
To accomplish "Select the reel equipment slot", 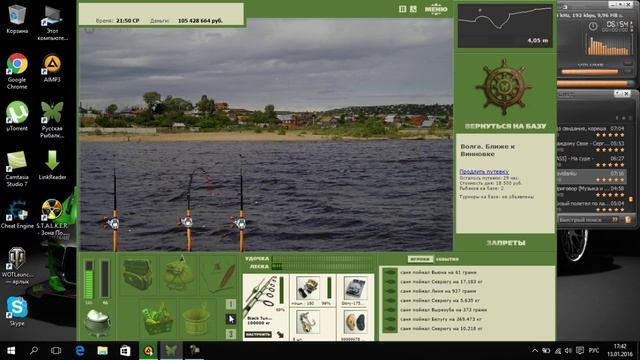I will 308,288.
